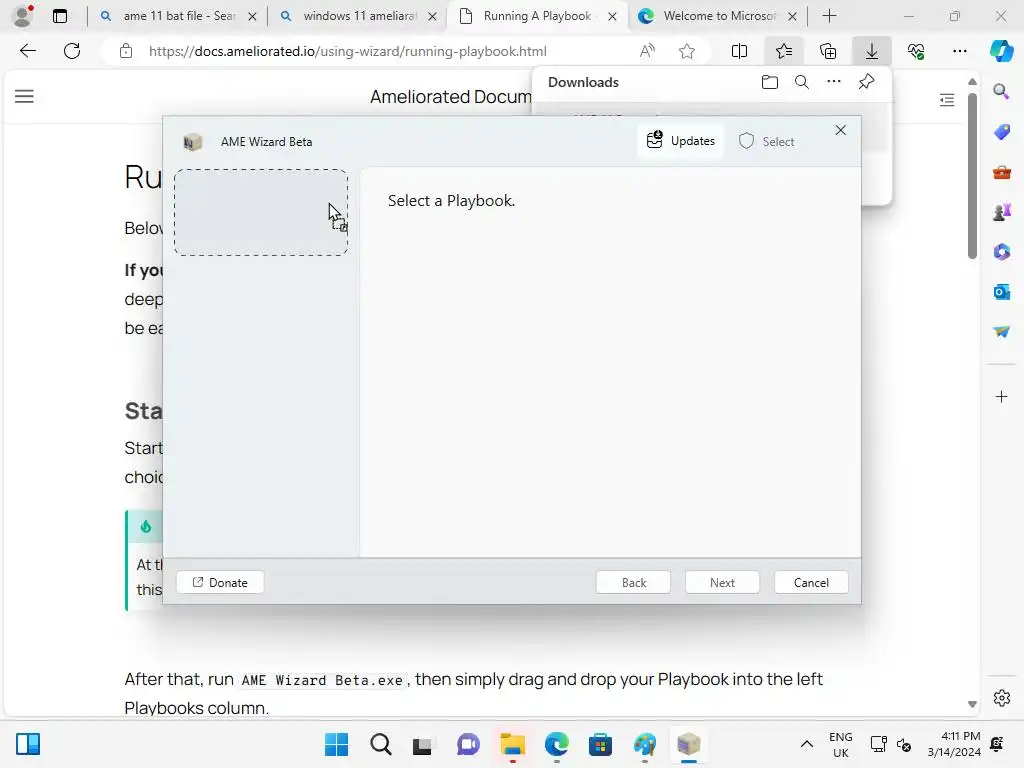Open split screen icon
The height and width of the screenshot is (768, 1024).
739,51
